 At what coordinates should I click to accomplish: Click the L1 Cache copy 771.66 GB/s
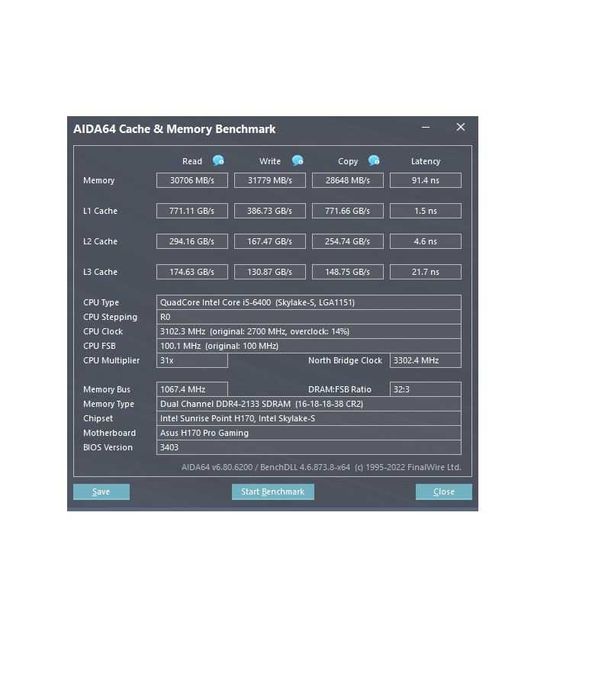click(x=348, y=211)
